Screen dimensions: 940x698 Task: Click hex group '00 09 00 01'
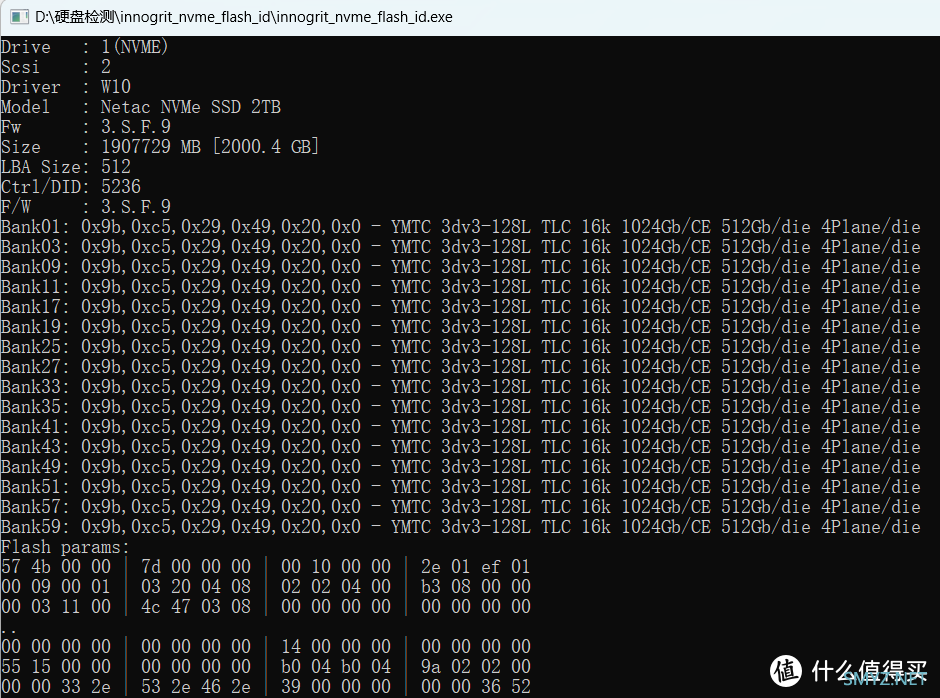tap(56, 586)
